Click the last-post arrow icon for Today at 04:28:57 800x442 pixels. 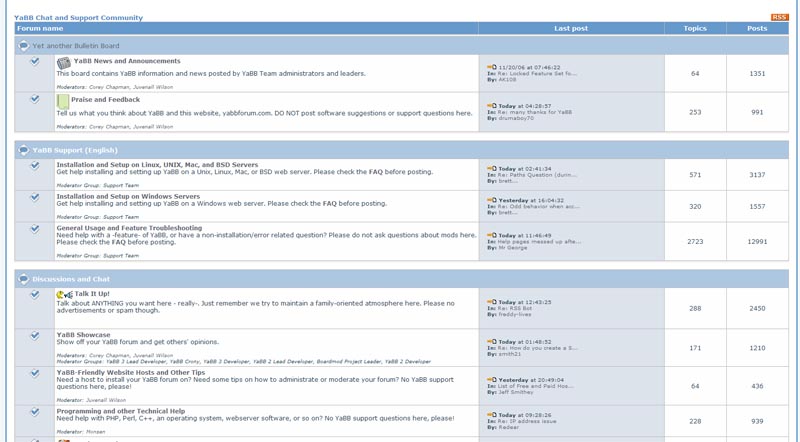pyautogui.click(x=492, y=106)
